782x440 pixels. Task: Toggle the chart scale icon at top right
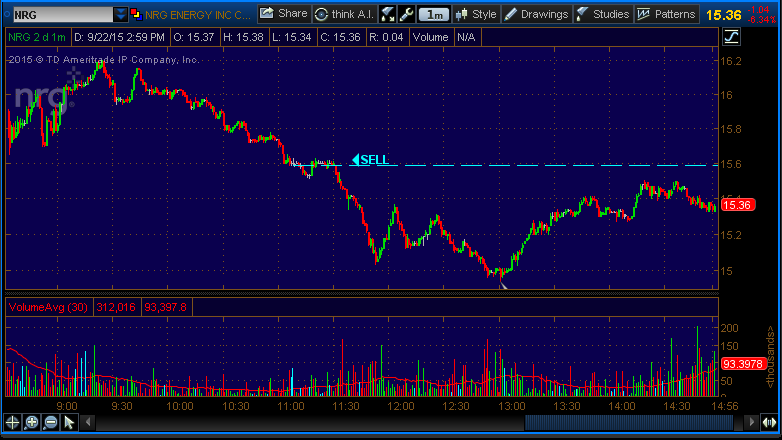coord(731,36)
